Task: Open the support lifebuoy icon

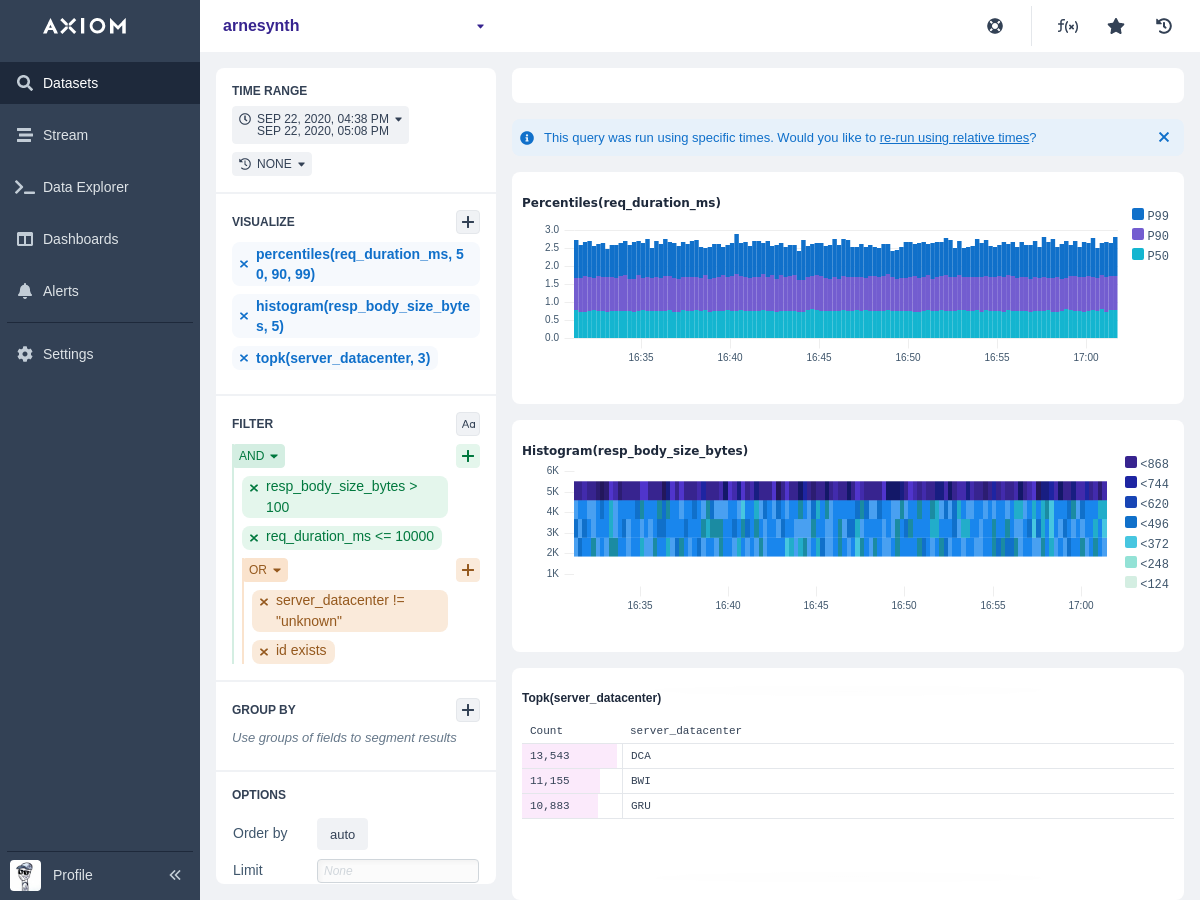Action: click(995, 26)
